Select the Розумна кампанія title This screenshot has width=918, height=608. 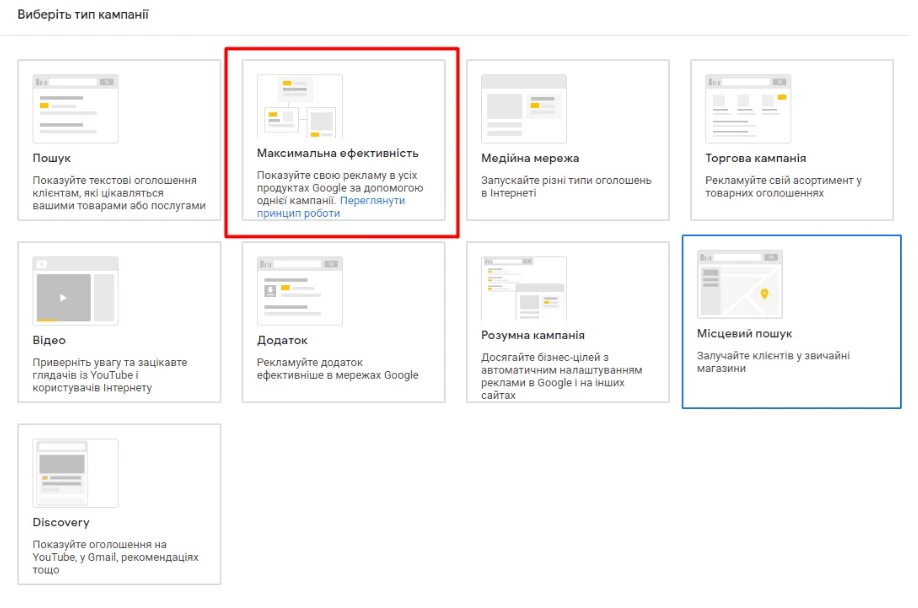tap(533, 336)
